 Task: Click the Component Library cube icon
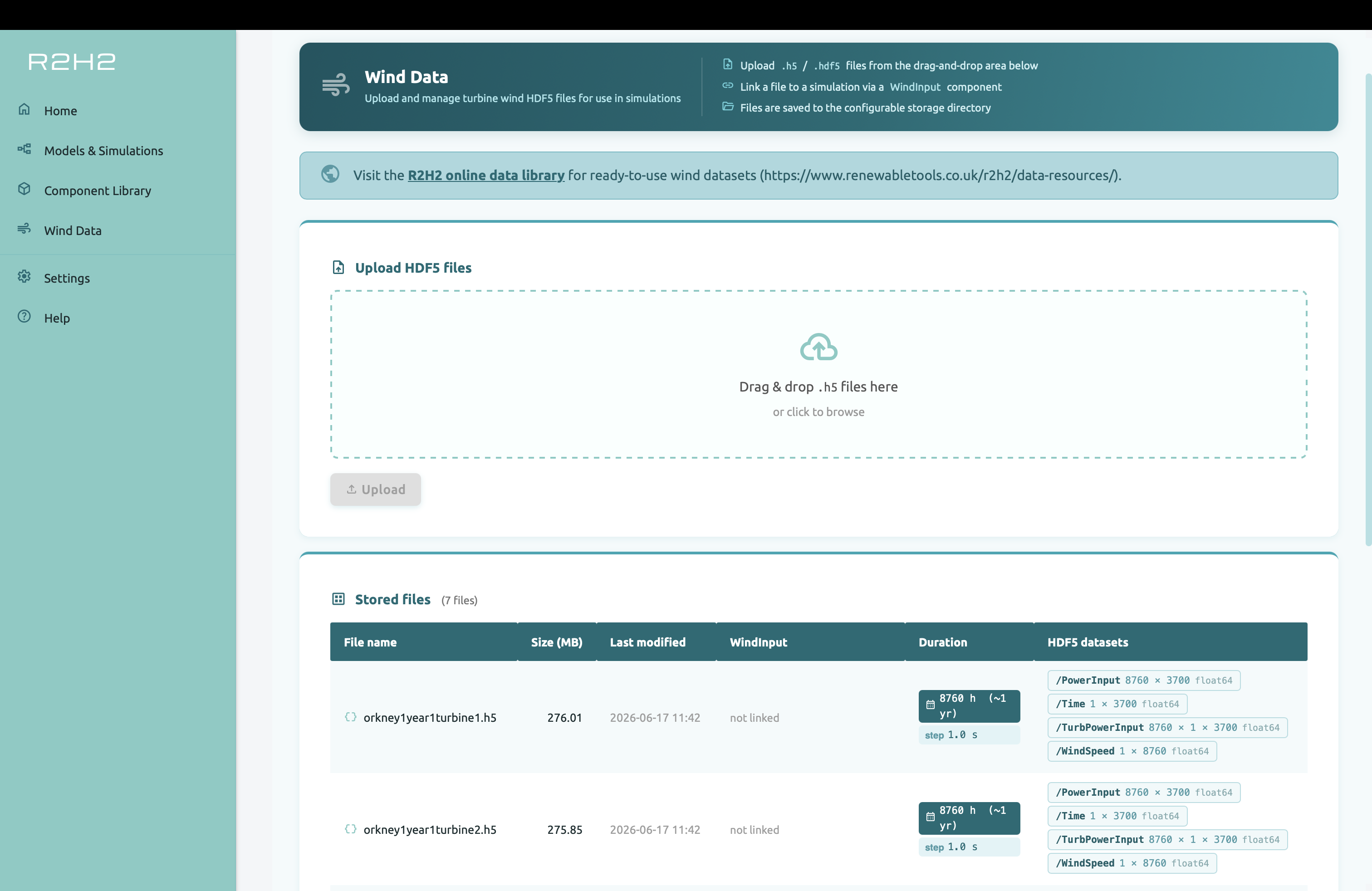24,189
